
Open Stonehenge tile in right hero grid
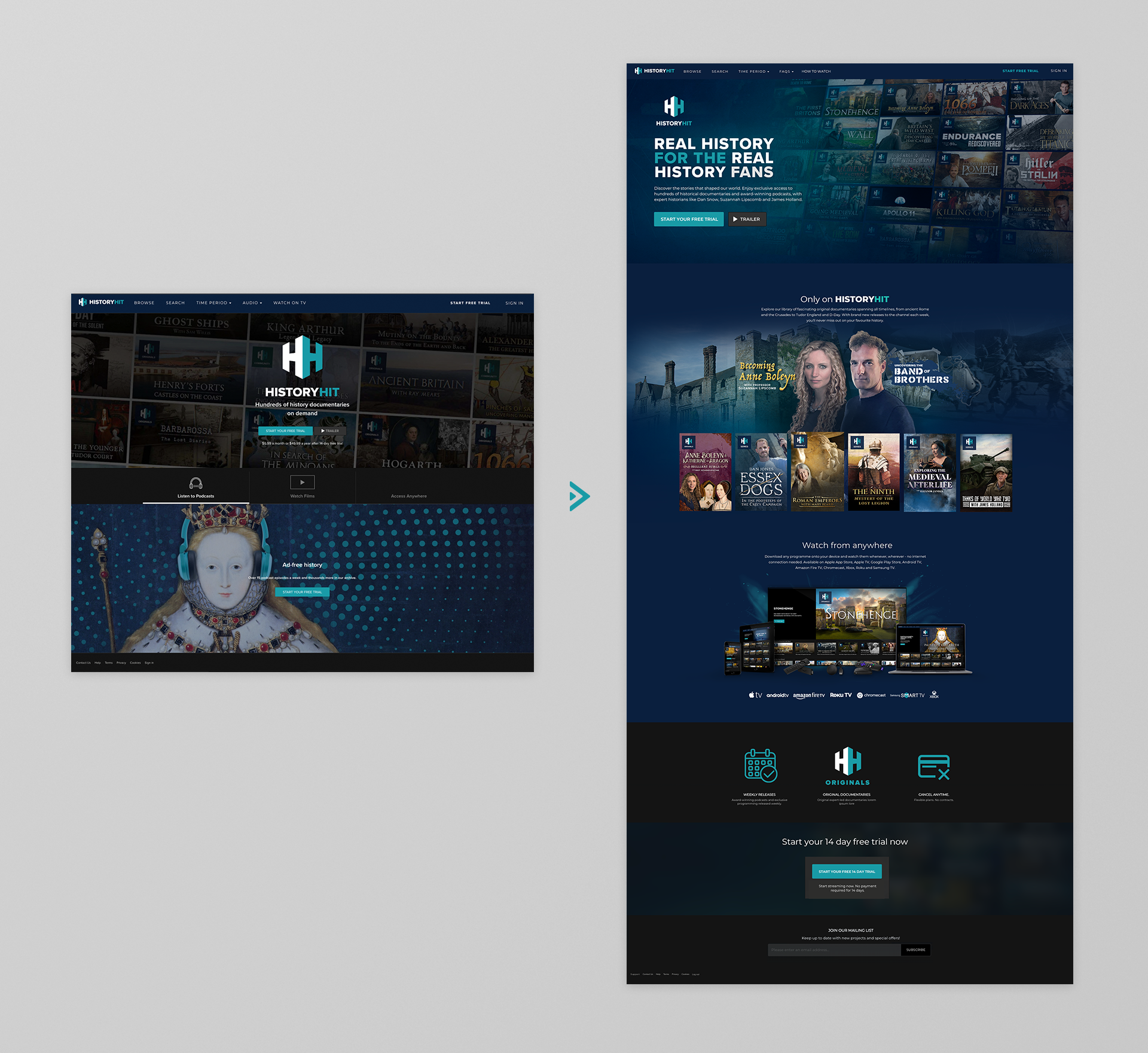pyautogui.click(x=853, y=99)
